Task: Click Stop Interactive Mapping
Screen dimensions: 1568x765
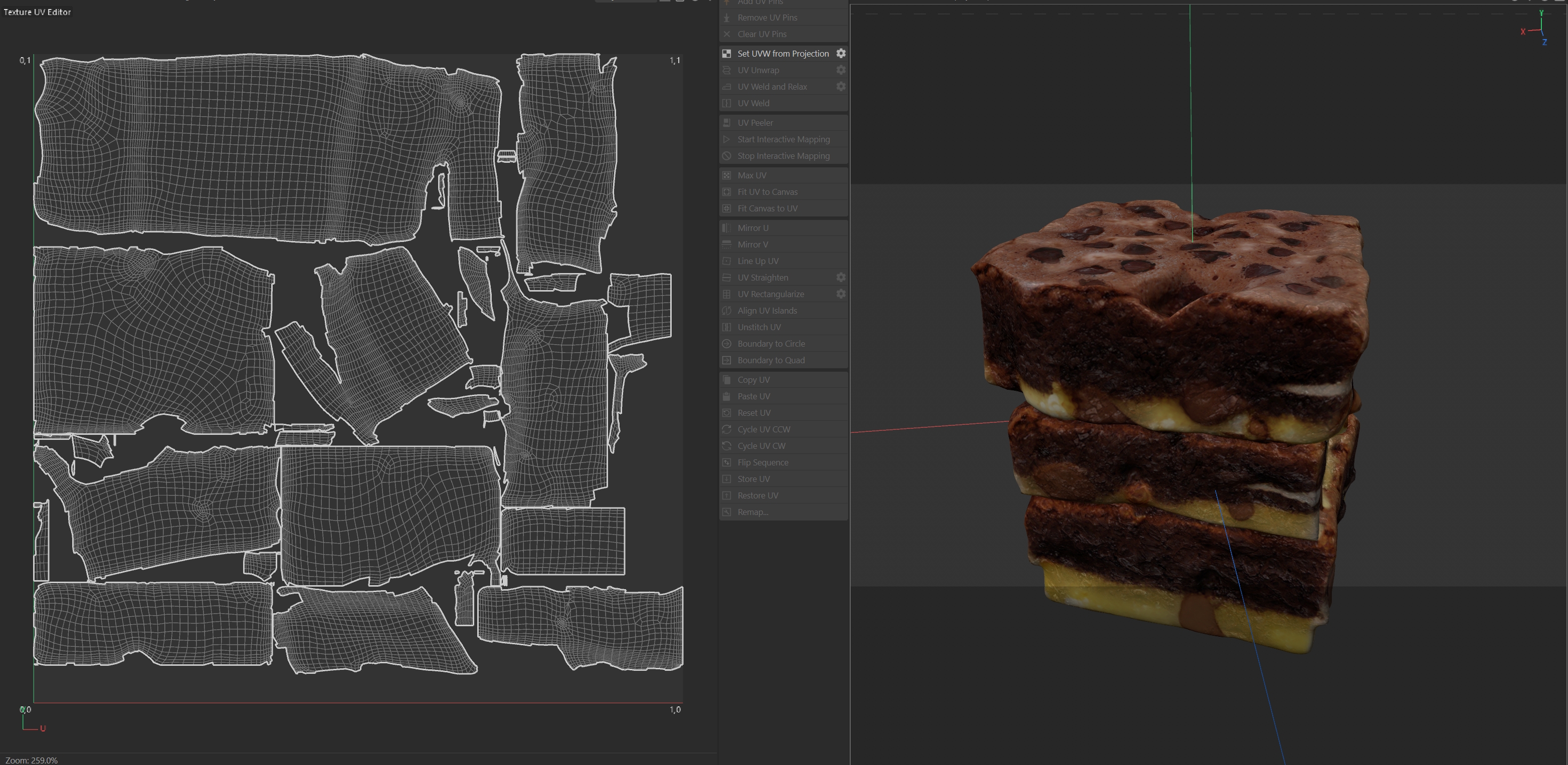Action: click(783, 156)
